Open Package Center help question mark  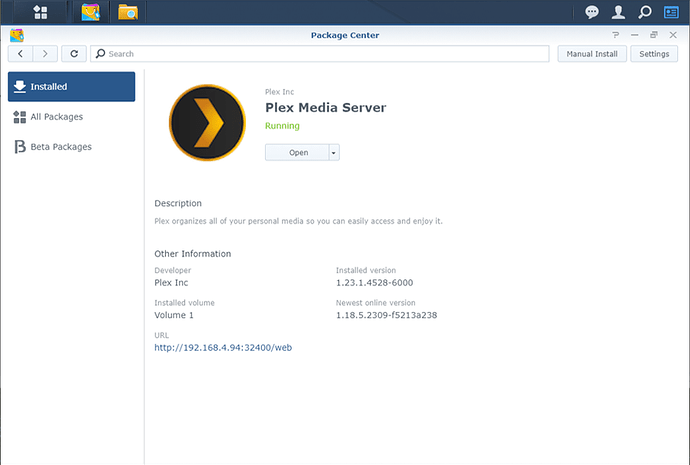(x=615, y=35)
